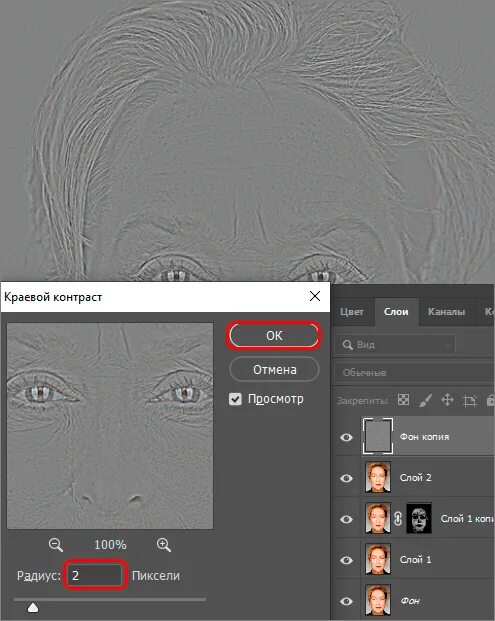Click the Радиус value input field
This screenshot has width=495, height=621.
click(95, 575)
